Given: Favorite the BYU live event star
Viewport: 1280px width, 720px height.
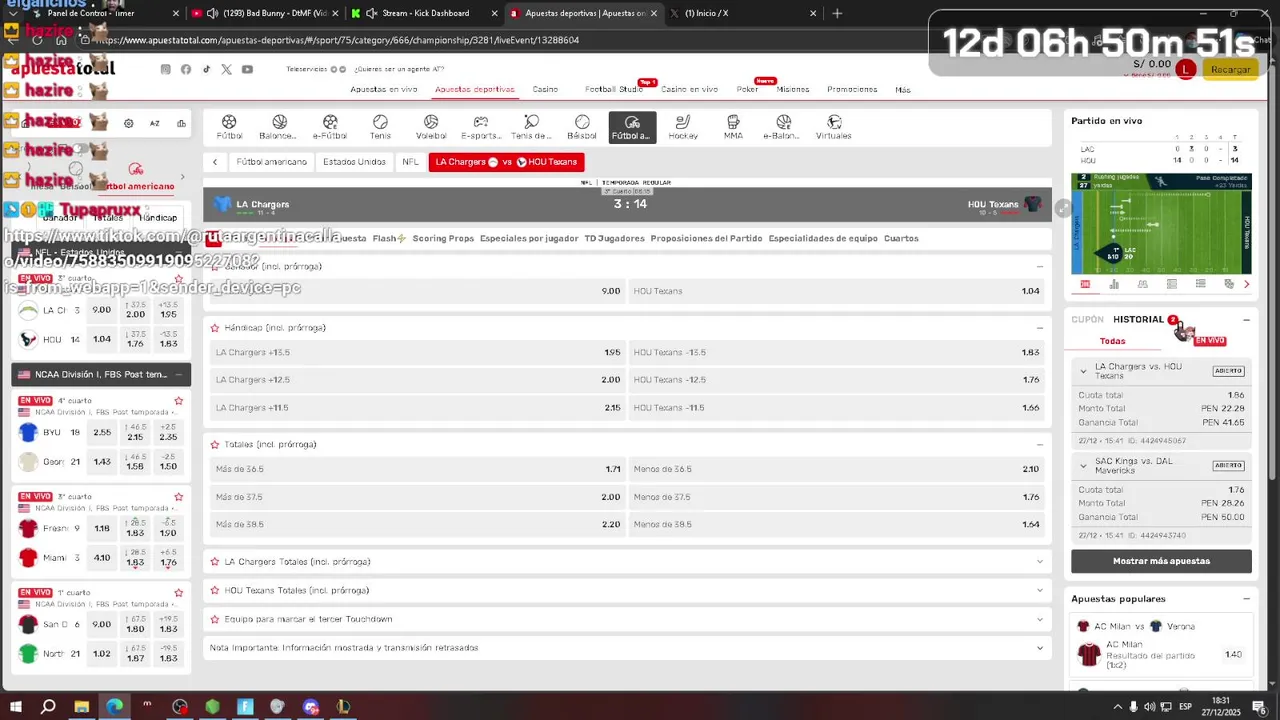Looking at the screenshot, I should pos(179,401).
